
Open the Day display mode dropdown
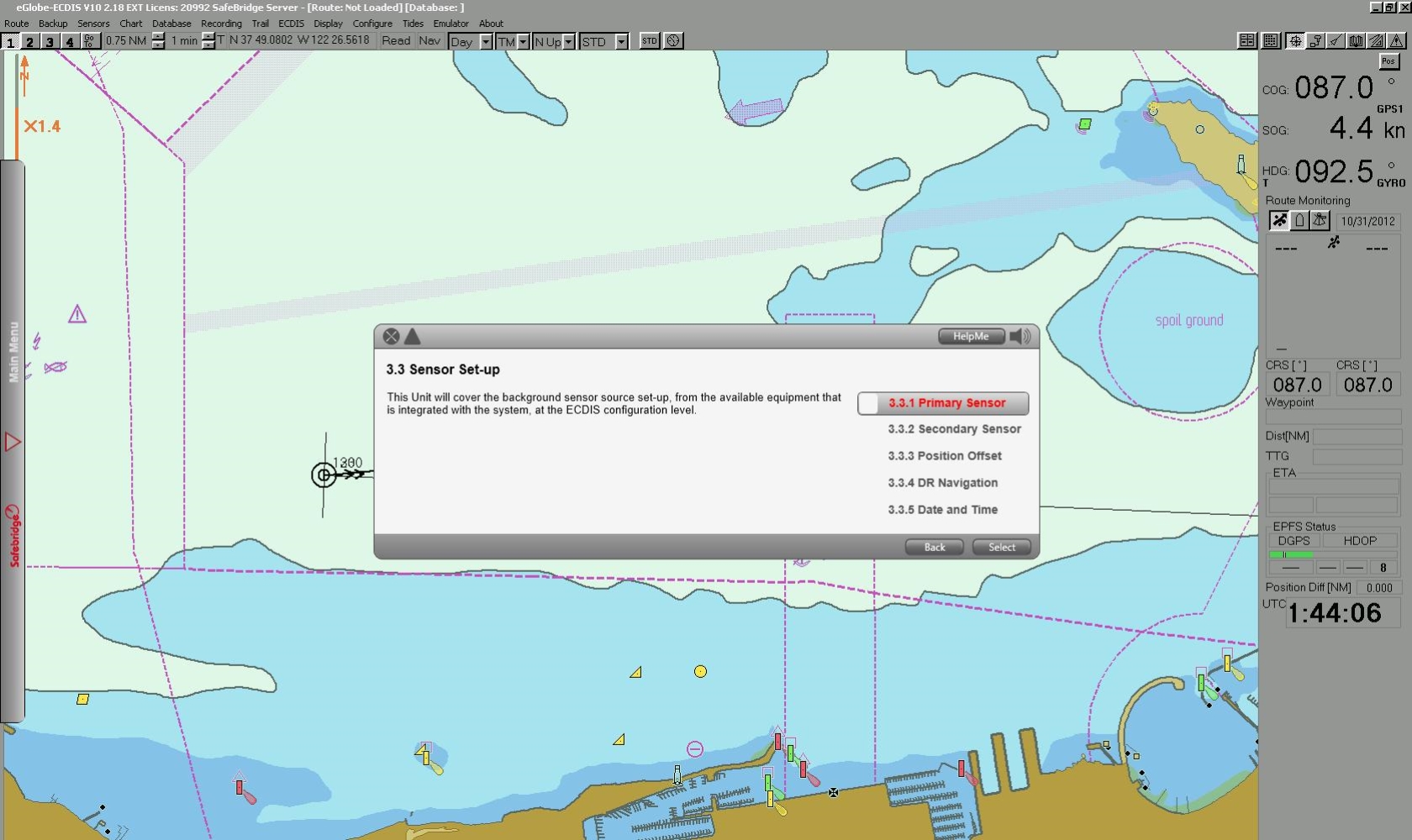(x=485, y=41)
